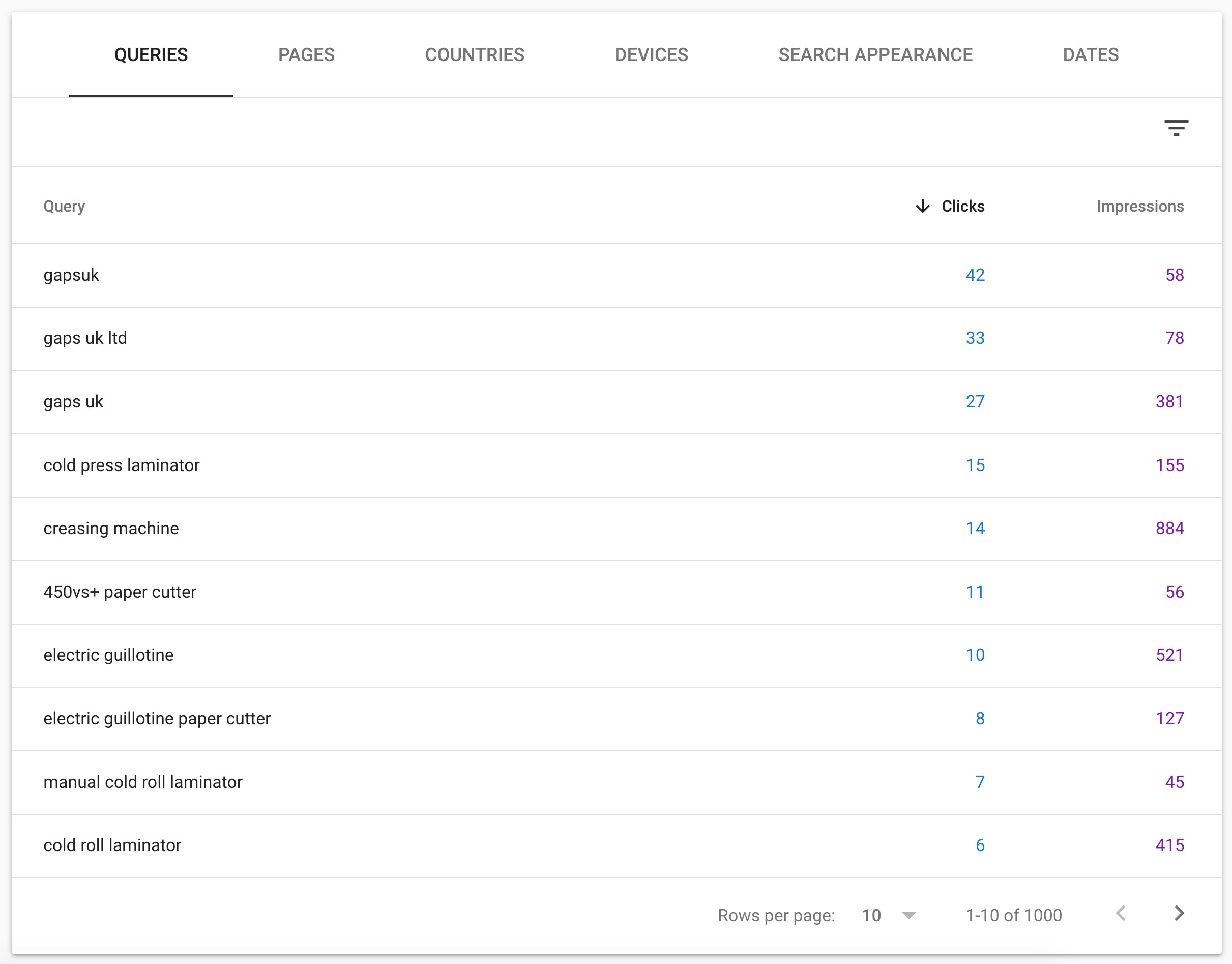Screen dimensions: 1232x964
Task: Click the 33 clicks value
Action: (975, 338)
